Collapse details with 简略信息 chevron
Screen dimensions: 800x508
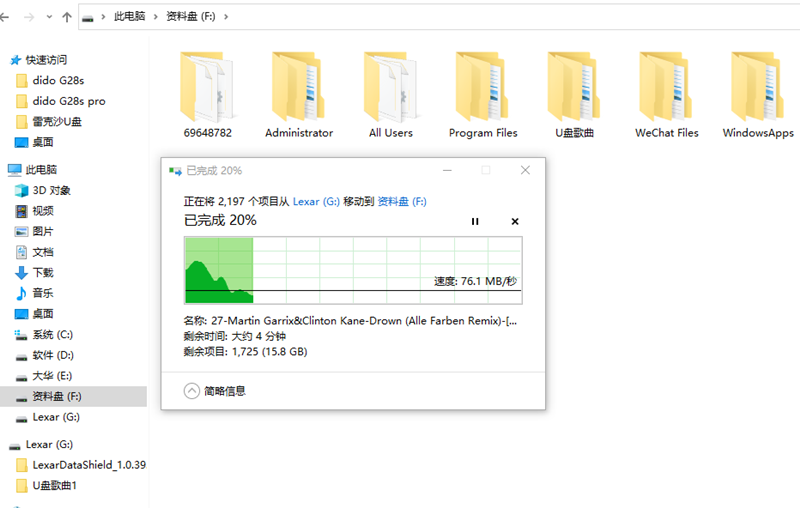192,391
